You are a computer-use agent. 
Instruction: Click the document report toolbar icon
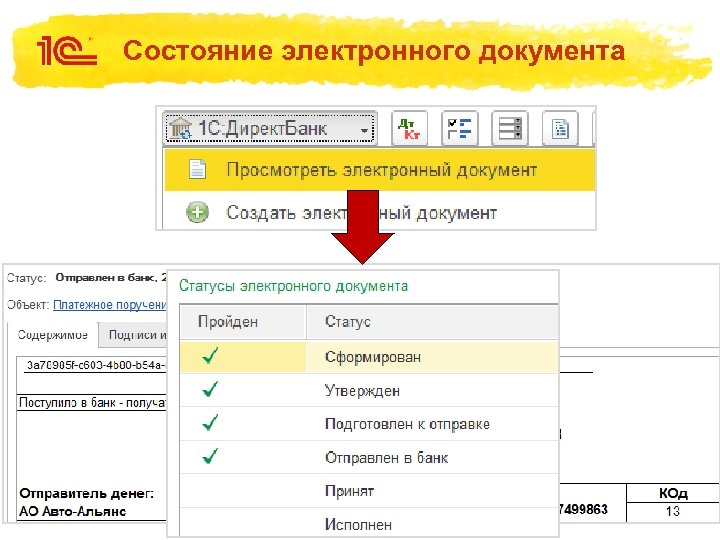pyautogui.click(x=560, y=129)
